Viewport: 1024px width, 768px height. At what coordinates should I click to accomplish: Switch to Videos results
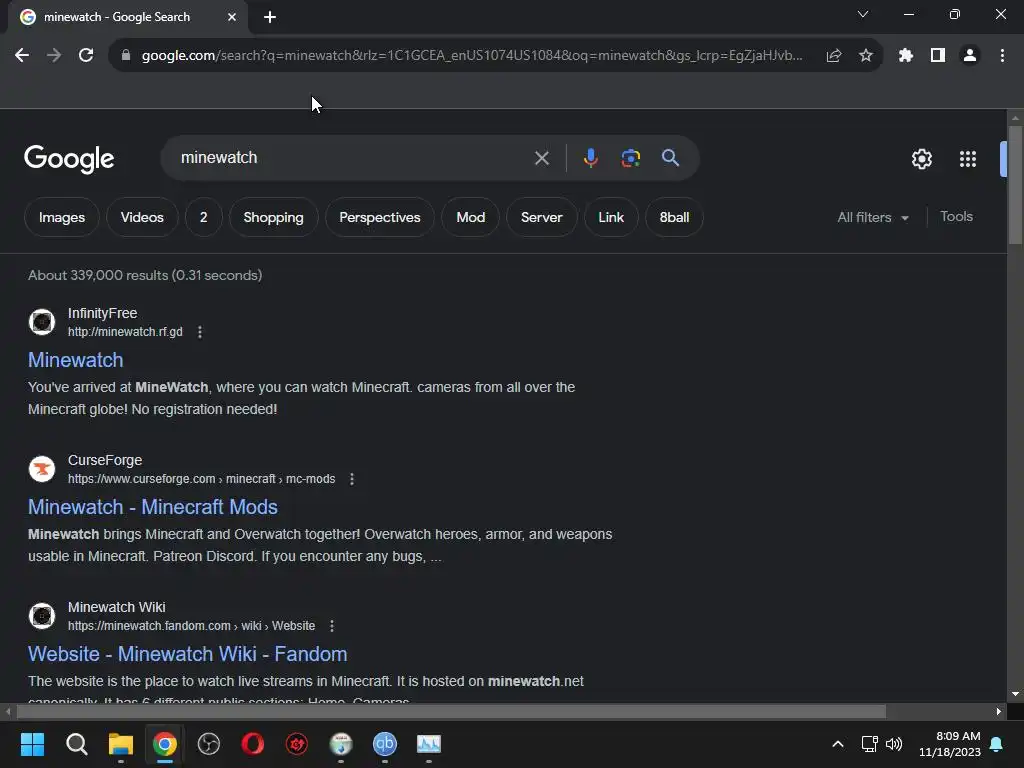142,217
